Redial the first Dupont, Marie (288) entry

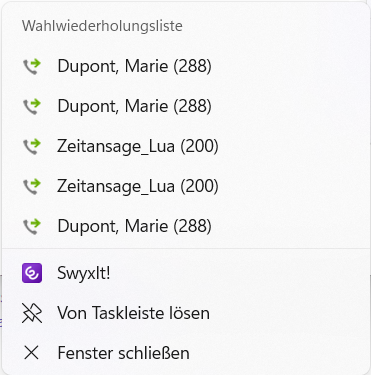tap(185, 66)
